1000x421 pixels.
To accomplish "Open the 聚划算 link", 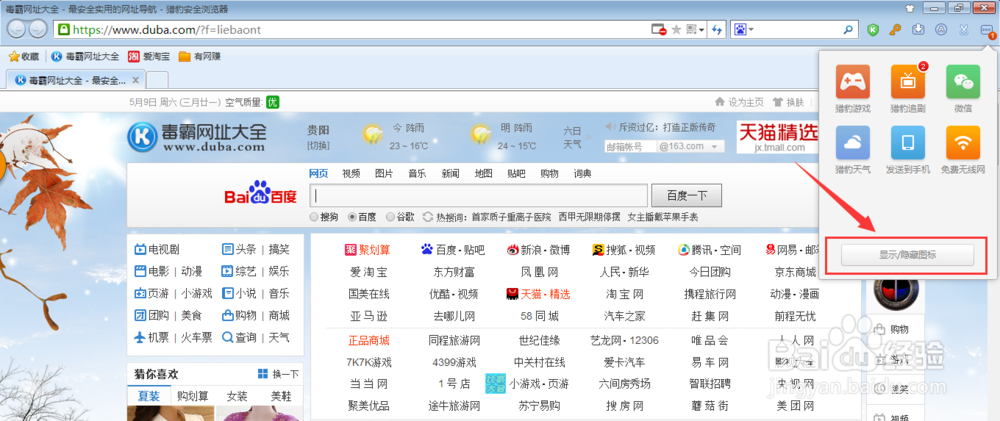I will point(368,249).
